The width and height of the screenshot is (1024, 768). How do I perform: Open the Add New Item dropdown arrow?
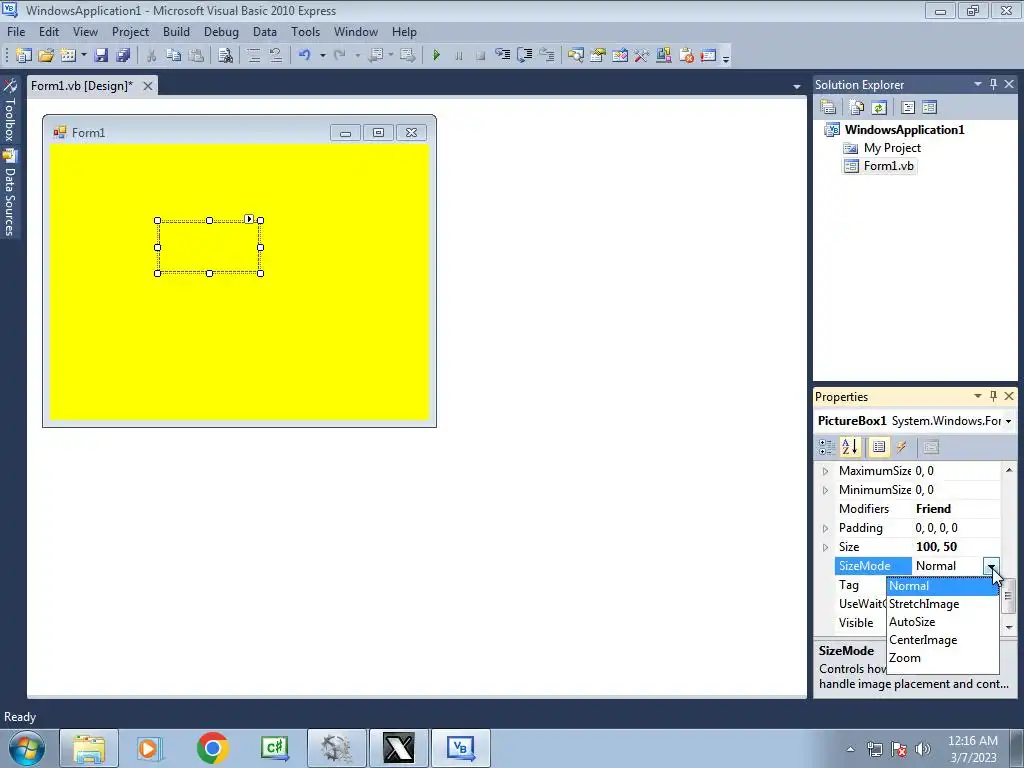[x=84, y=56]
